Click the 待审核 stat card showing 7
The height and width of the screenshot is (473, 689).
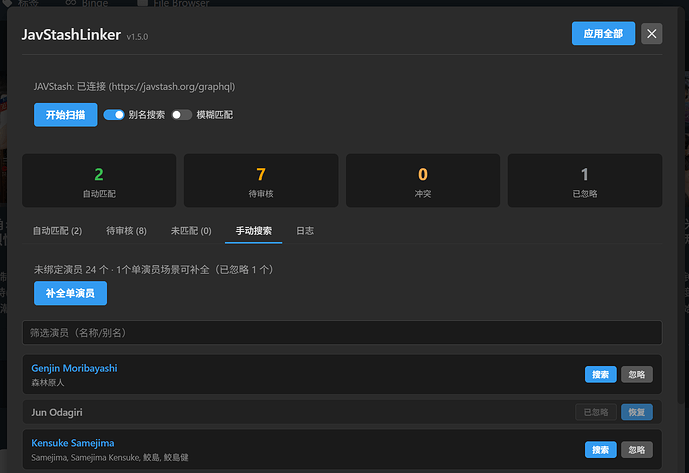(x=261, y=181)
